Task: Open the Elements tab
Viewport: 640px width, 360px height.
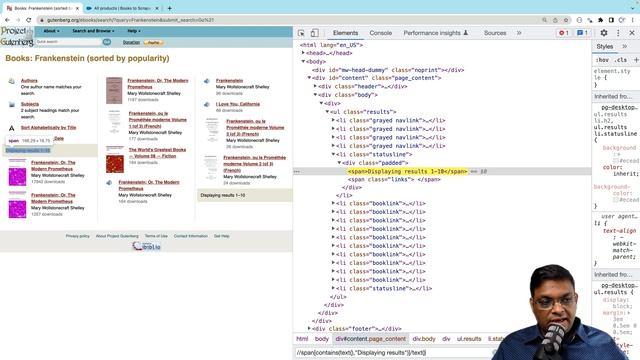Action: coord(345,33)
